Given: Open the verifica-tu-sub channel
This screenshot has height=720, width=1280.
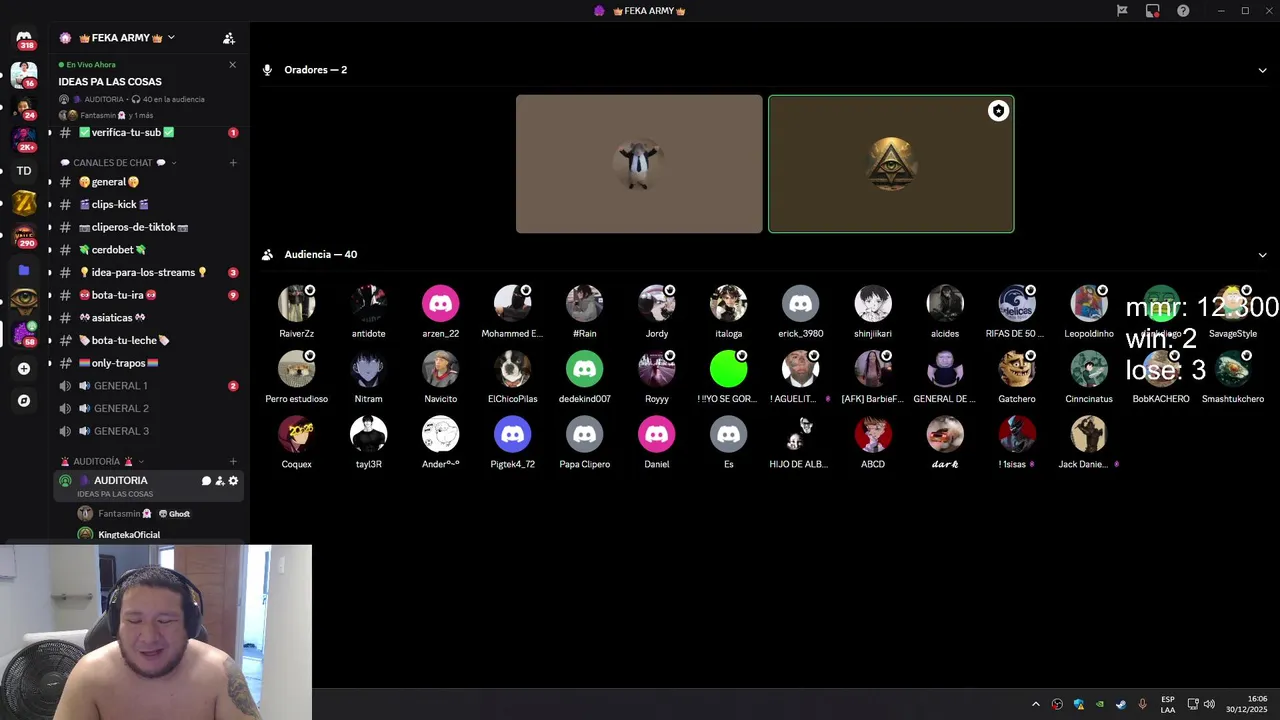Looking at the screenshot, I should tap(148, 132).
